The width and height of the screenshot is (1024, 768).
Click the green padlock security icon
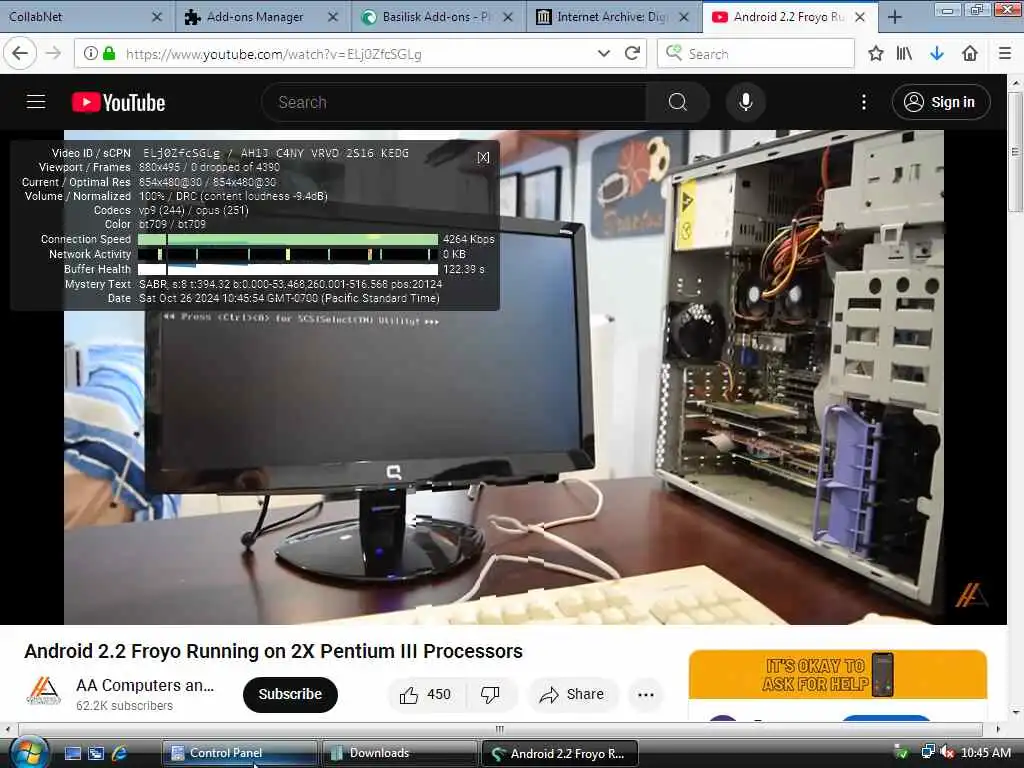(x=110, y=54)
